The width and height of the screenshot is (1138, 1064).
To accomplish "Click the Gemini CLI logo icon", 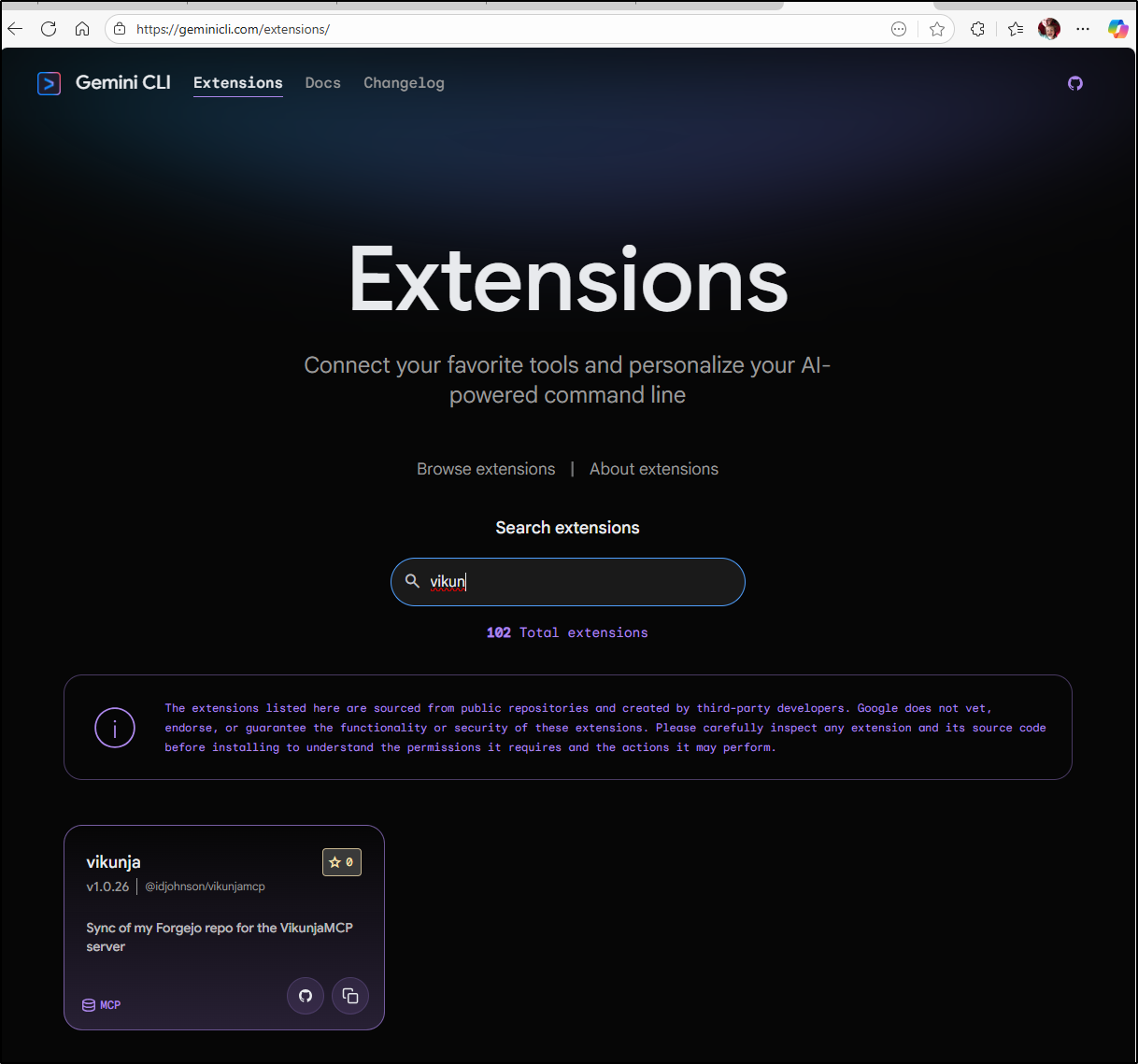I will point(49,83).
